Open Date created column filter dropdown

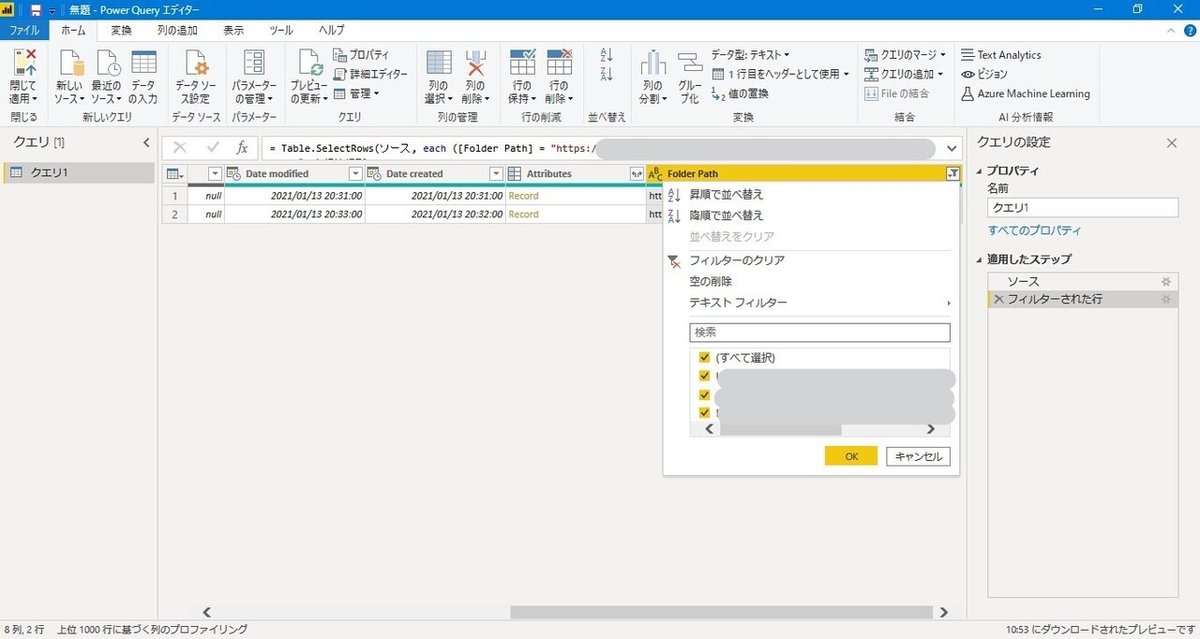(495, 174)
